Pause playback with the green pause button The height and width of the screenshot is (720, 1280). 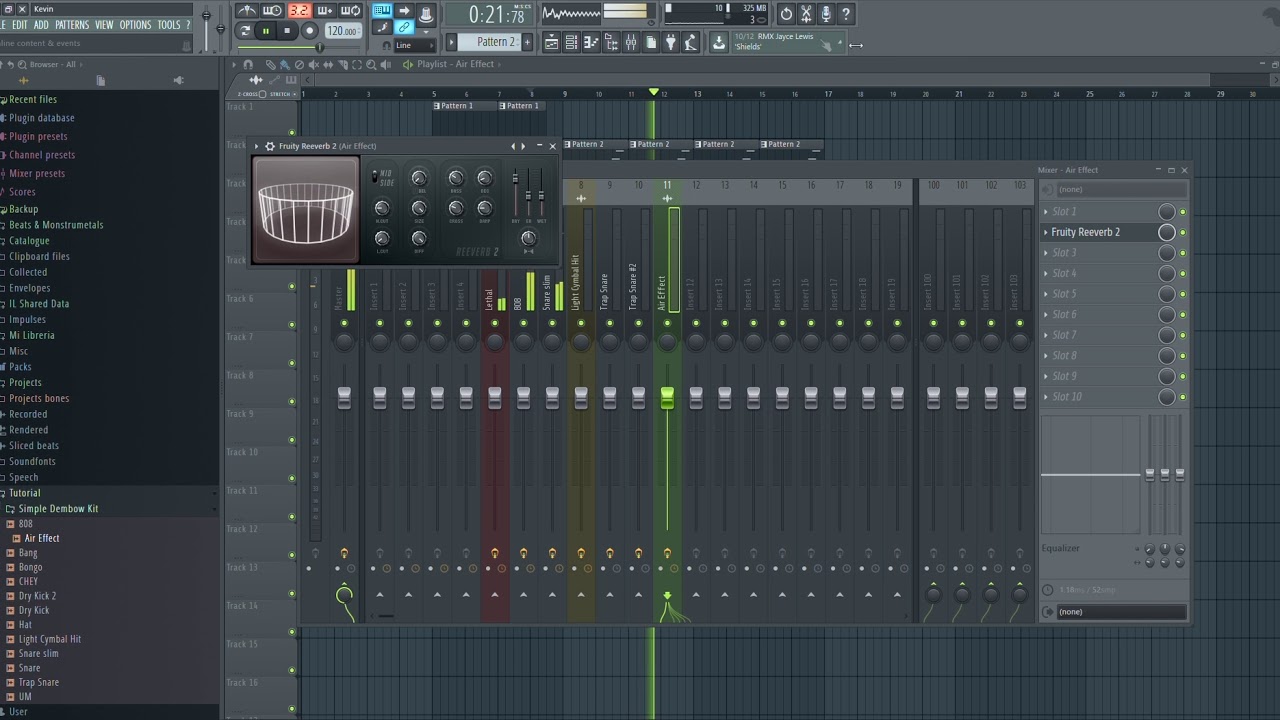(x=265, y=31)
